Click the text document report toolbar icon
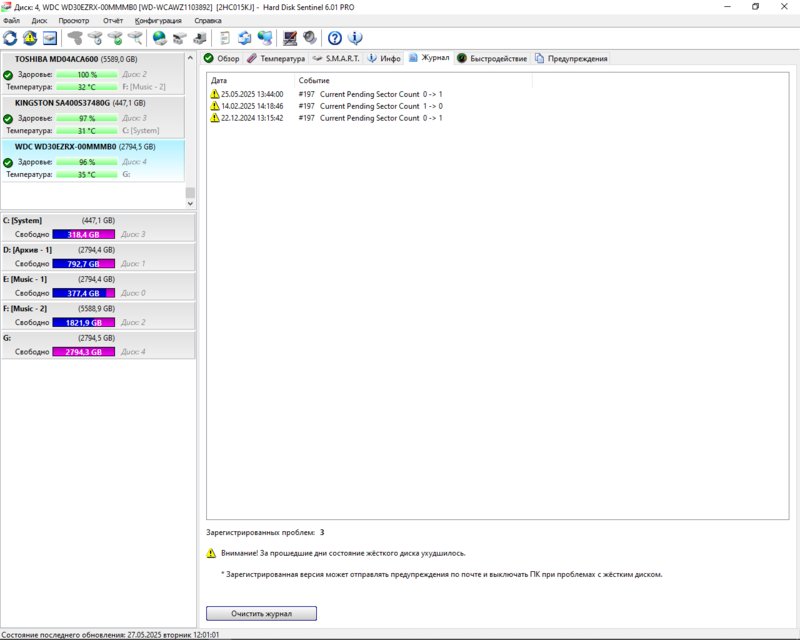The height and width of the screenshot is (640, 800). [x=225, y=38]
